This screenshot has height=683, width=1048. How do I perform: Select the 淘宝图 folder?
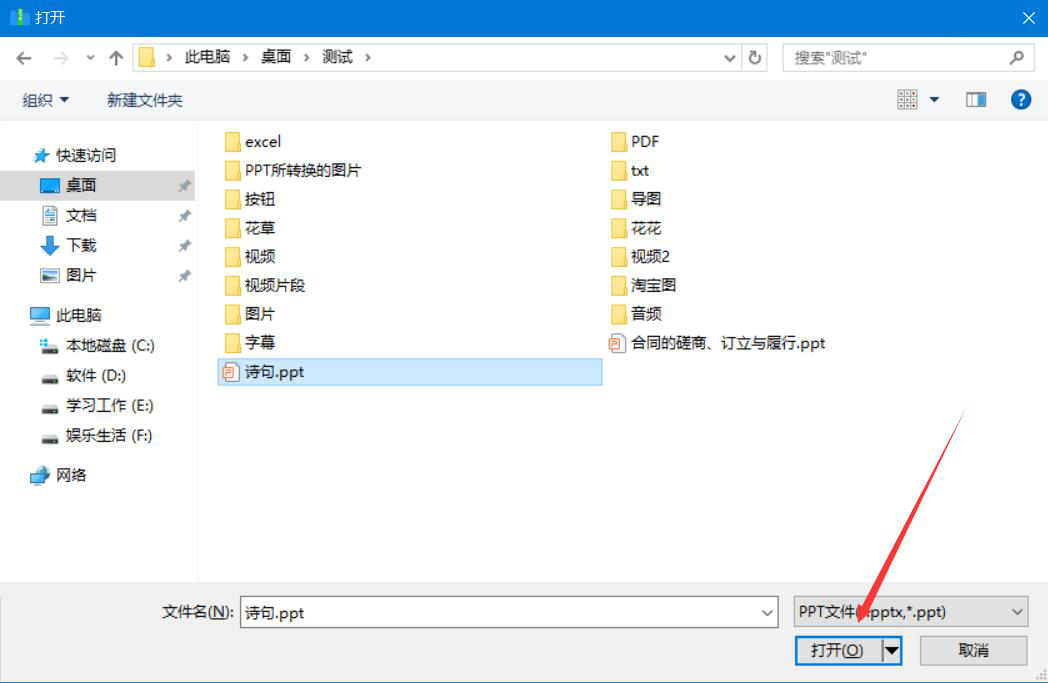(644, 285)
